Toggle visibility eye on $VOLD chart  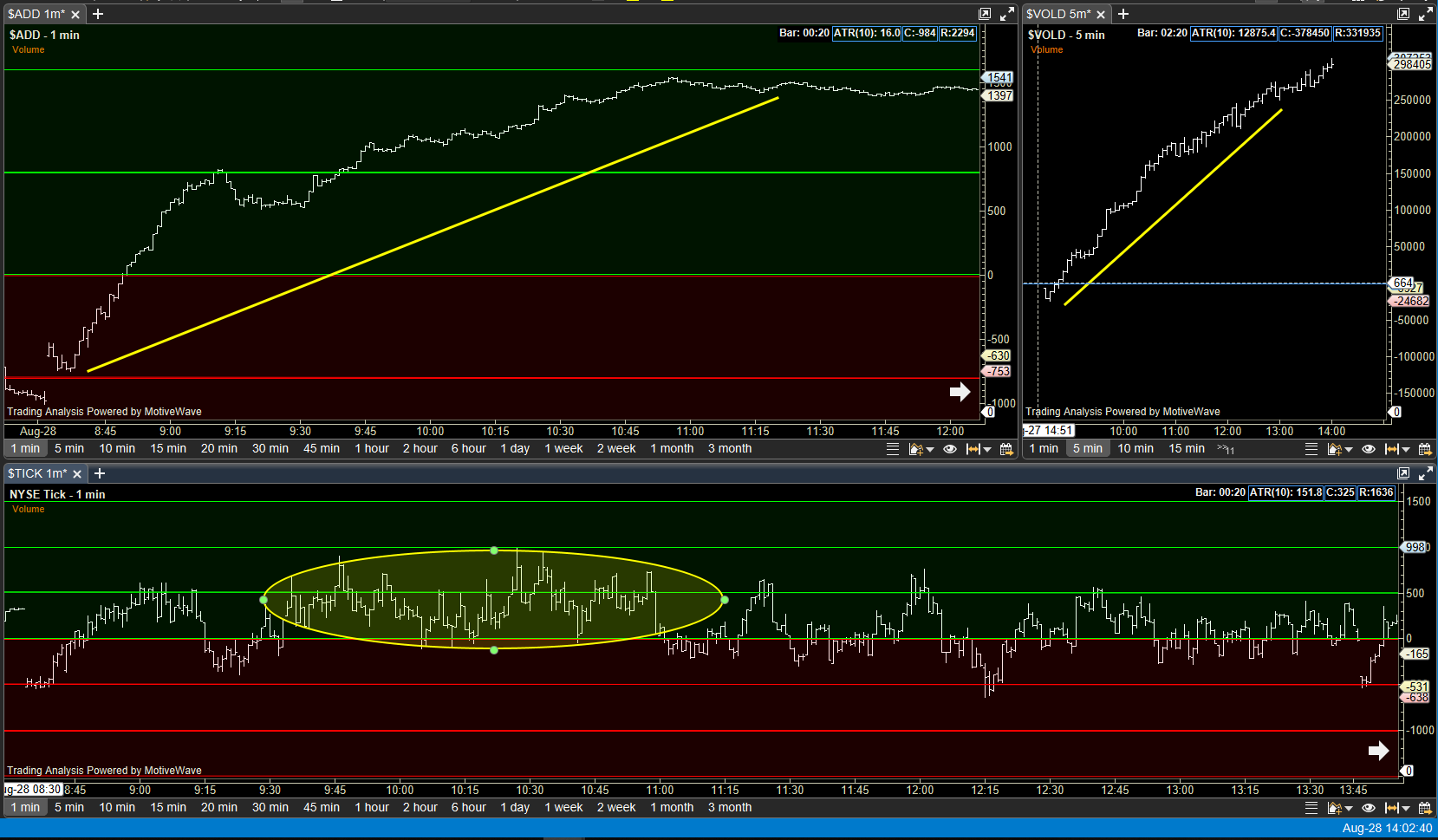click(1369, 449)
